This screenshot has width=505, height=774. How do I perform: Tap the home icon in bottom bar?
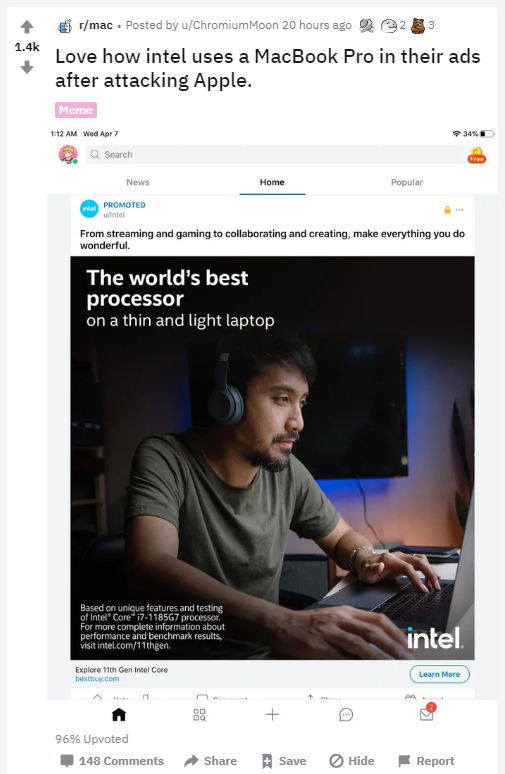[x=119, y=714]
